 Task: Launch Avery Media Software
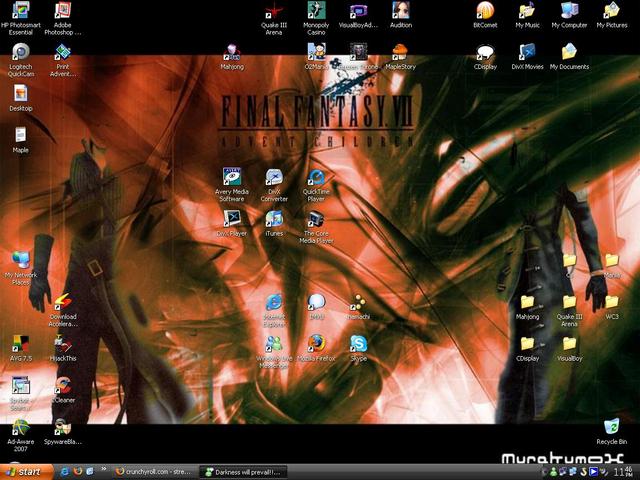point(232,185)
